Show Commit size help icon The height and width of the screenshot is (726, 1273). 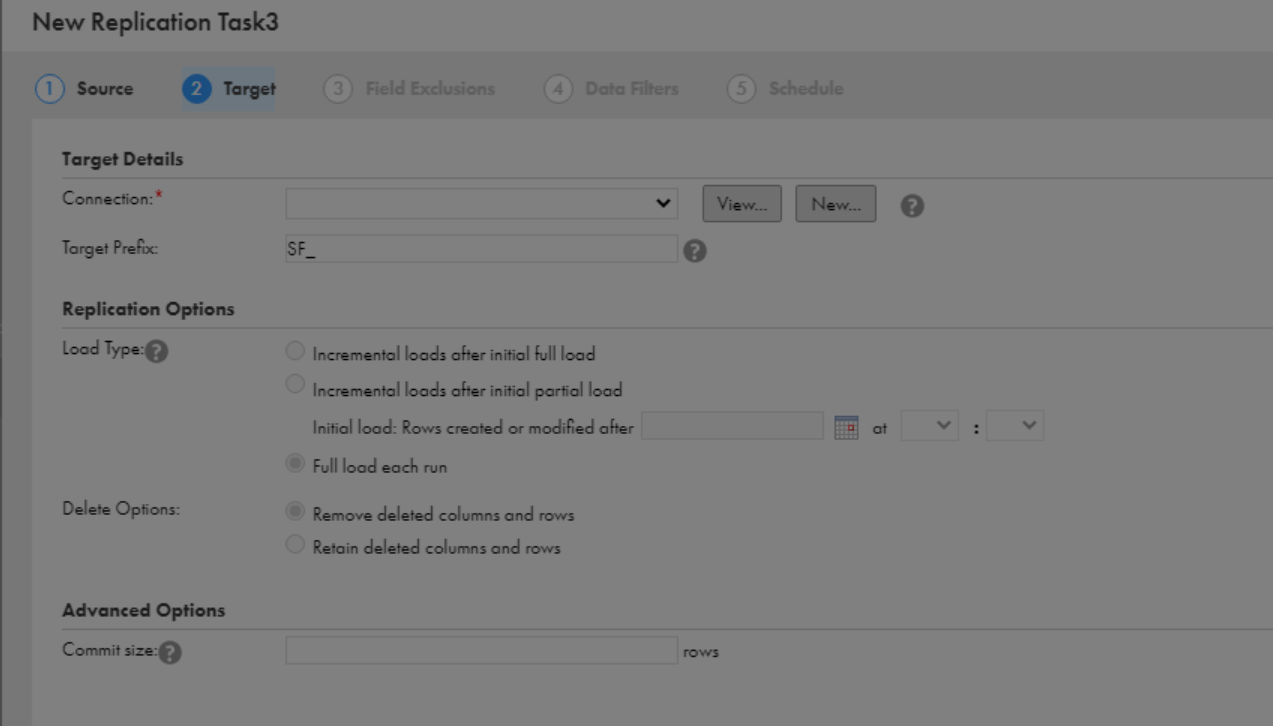tap(171, 652)
